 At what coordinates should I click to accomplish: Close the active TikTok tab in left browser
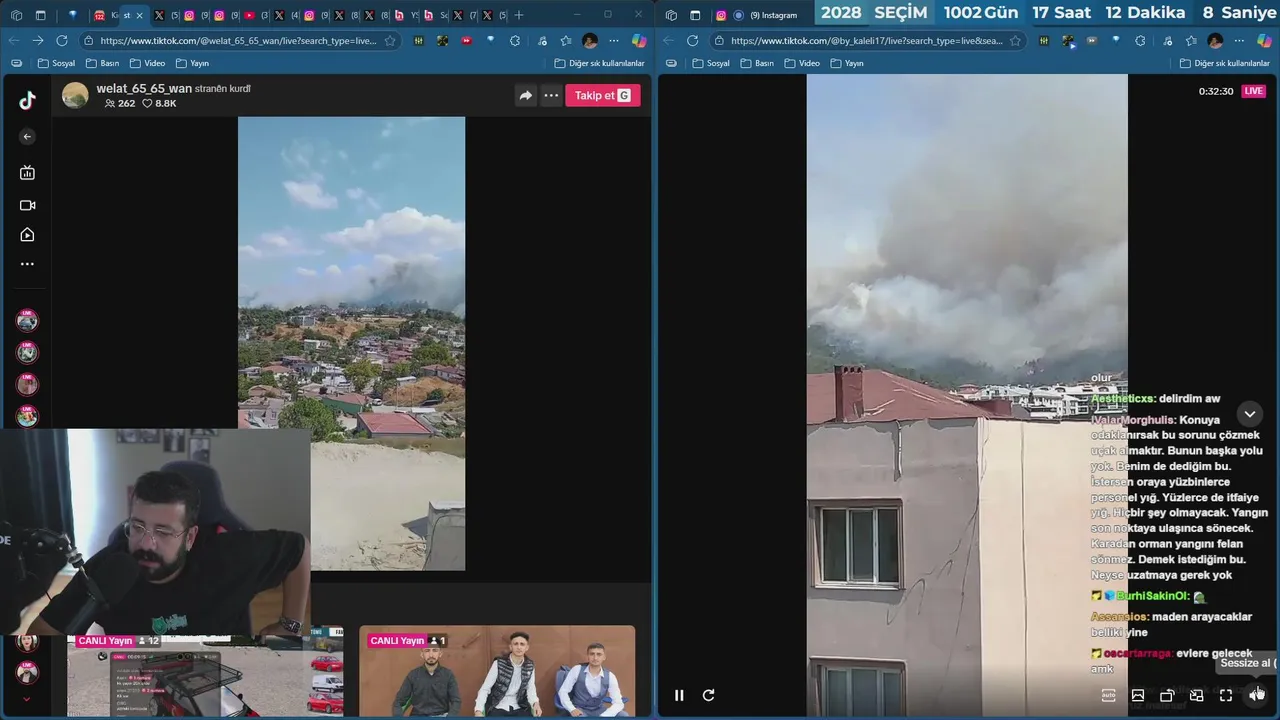click(139, 15)
